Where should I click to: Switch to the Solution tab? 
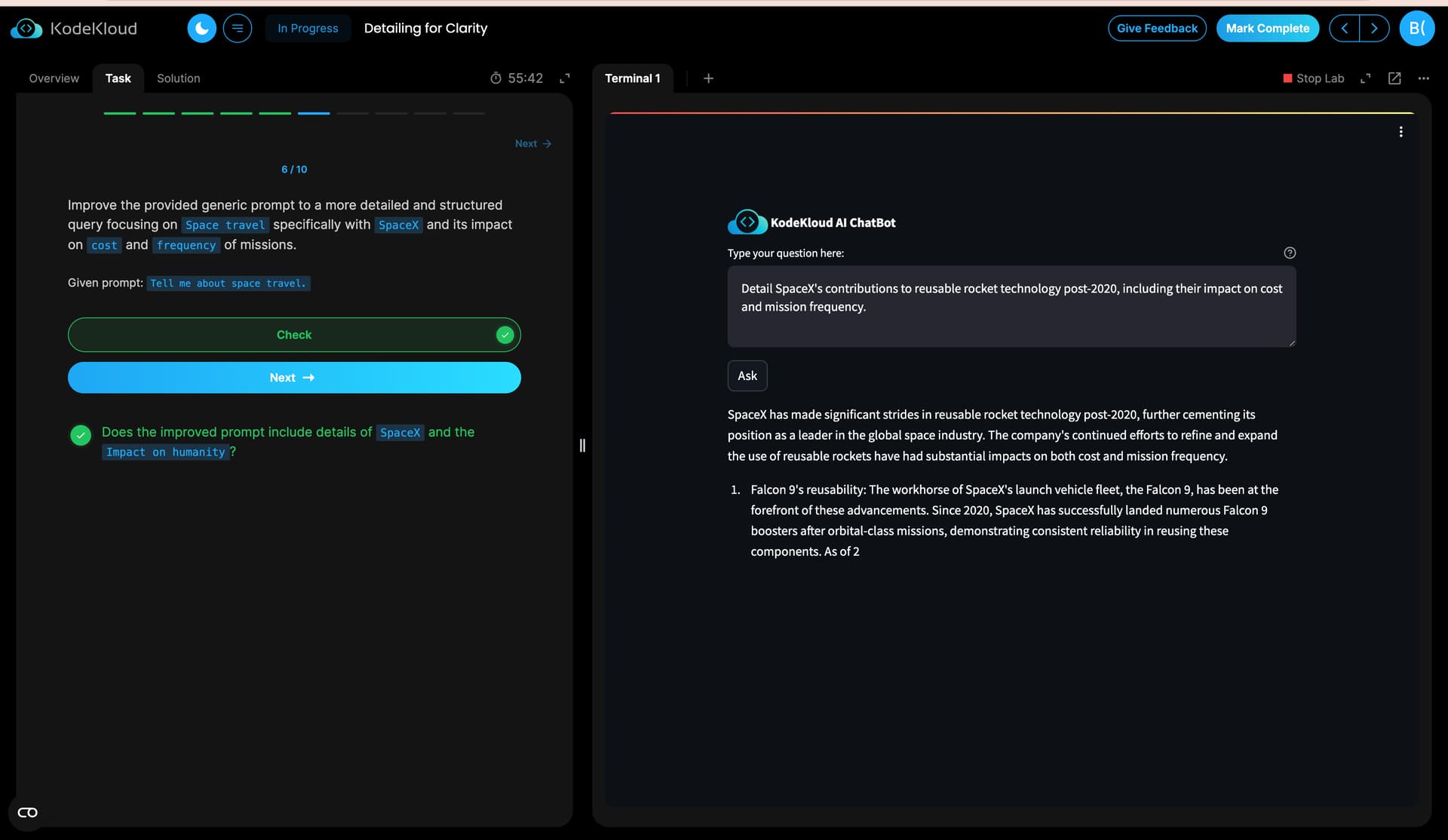pyautogui.click(x=178, y=78)
